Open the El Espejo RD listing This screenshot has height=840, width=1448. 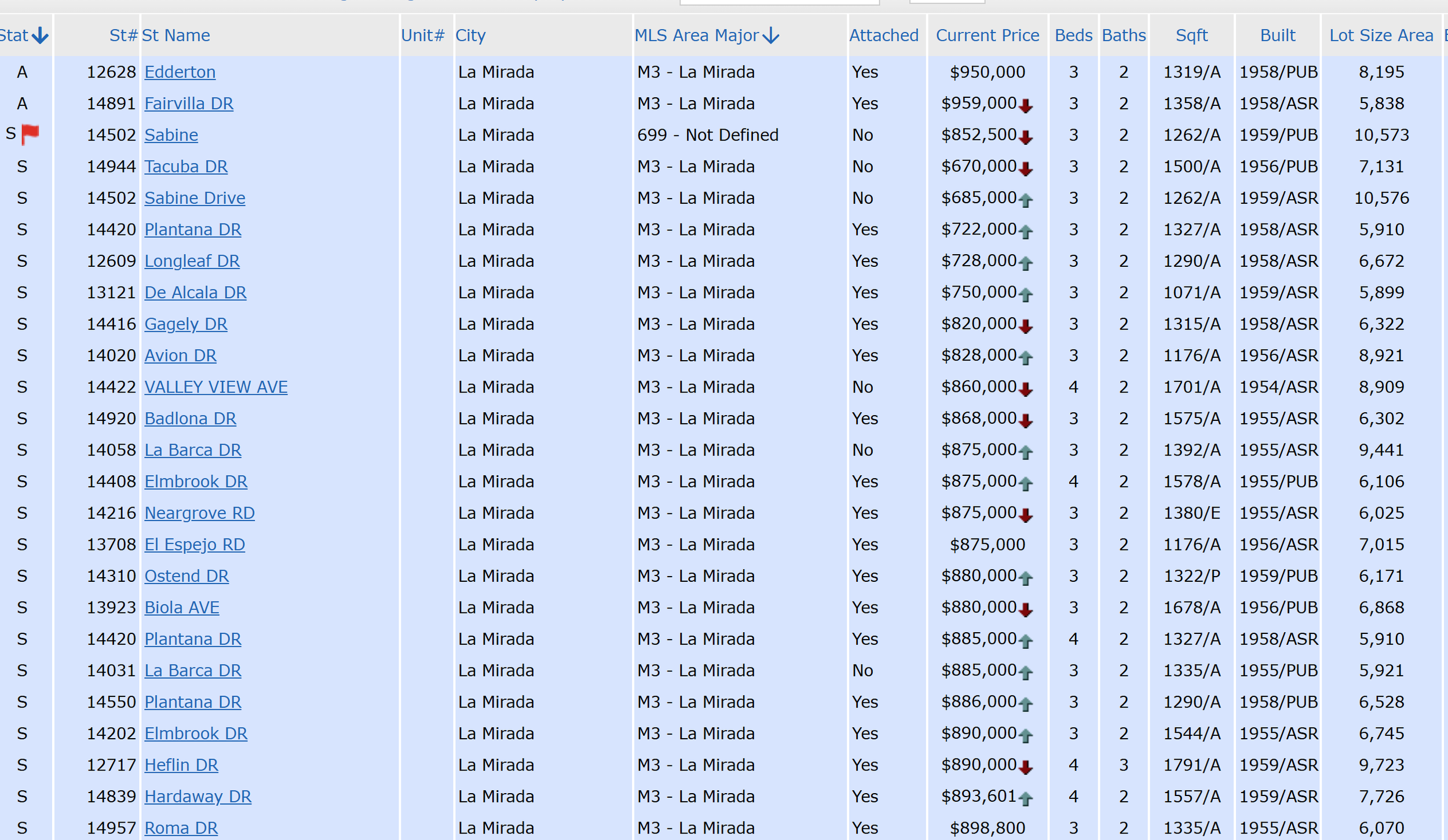pyautogui.click(x=195, y=544)
